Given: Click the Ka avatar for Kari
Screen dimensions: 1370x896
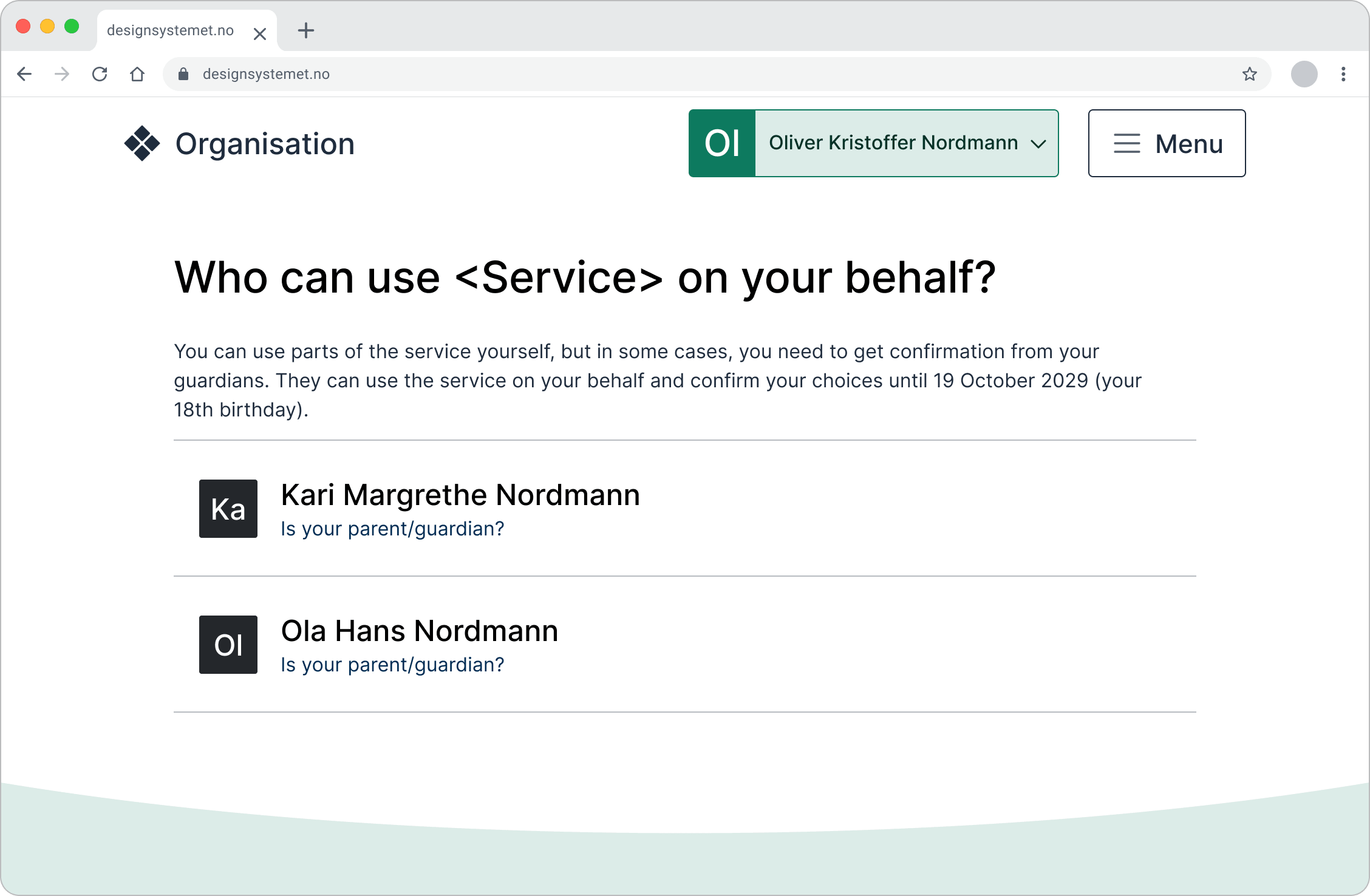Looking at the screenshot, I should (x=228, y=509).
